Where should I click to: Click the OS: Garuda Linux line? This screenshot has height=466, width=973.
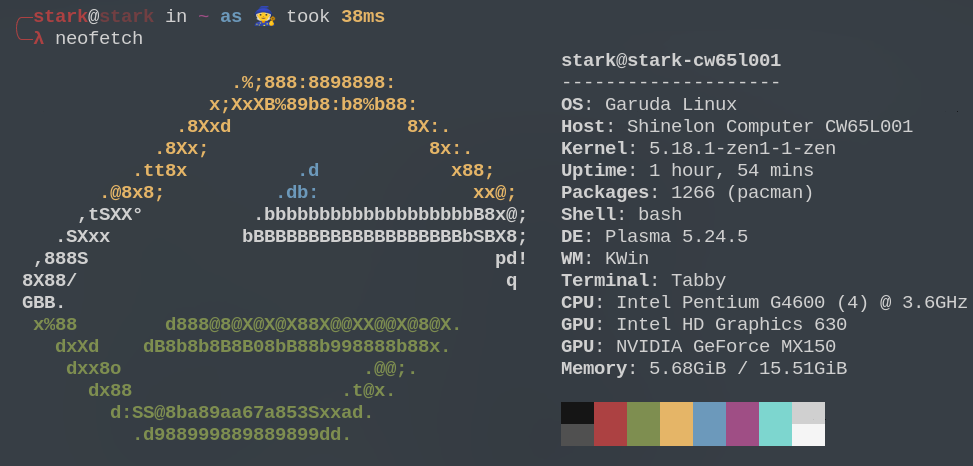click(649, 105)
